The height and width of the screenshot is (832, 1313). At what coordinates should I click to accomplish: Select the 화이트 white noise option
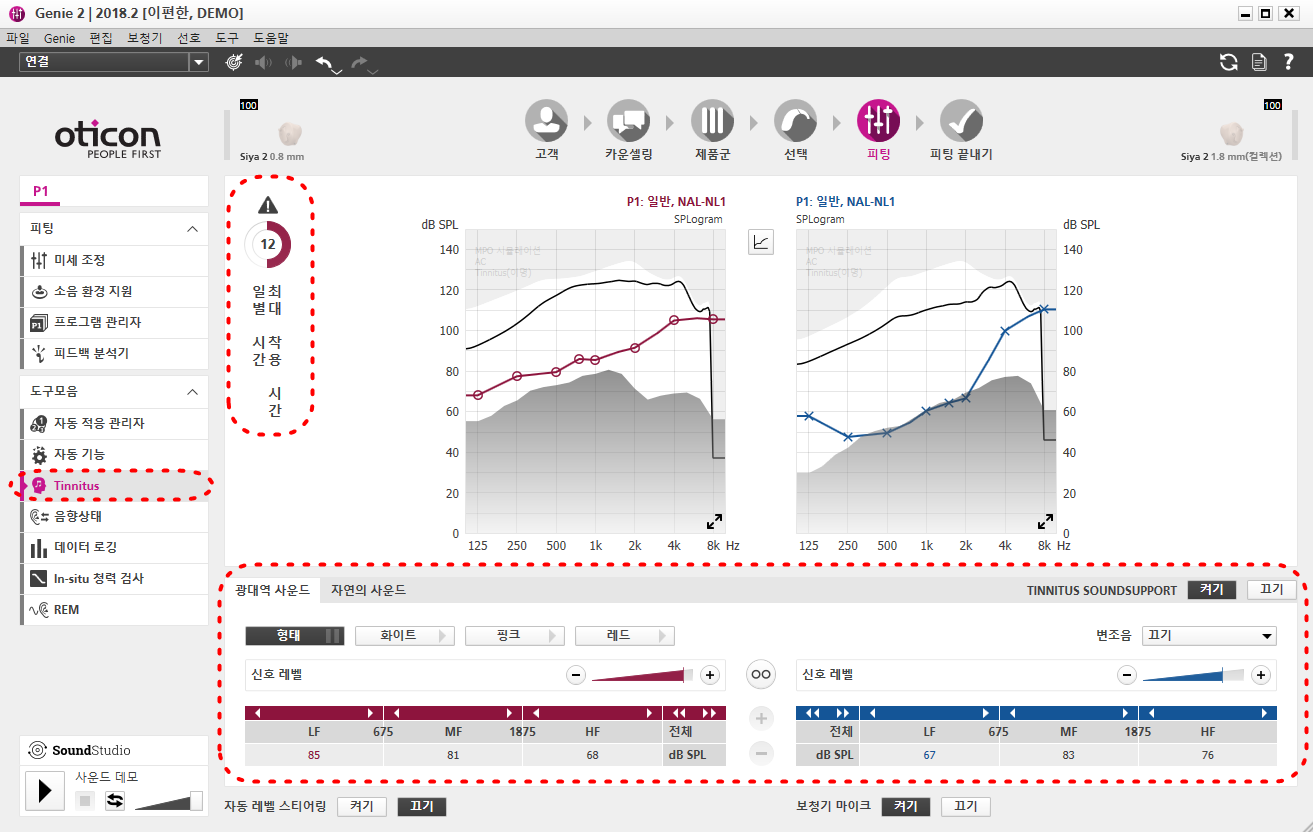tap(405, 635)
